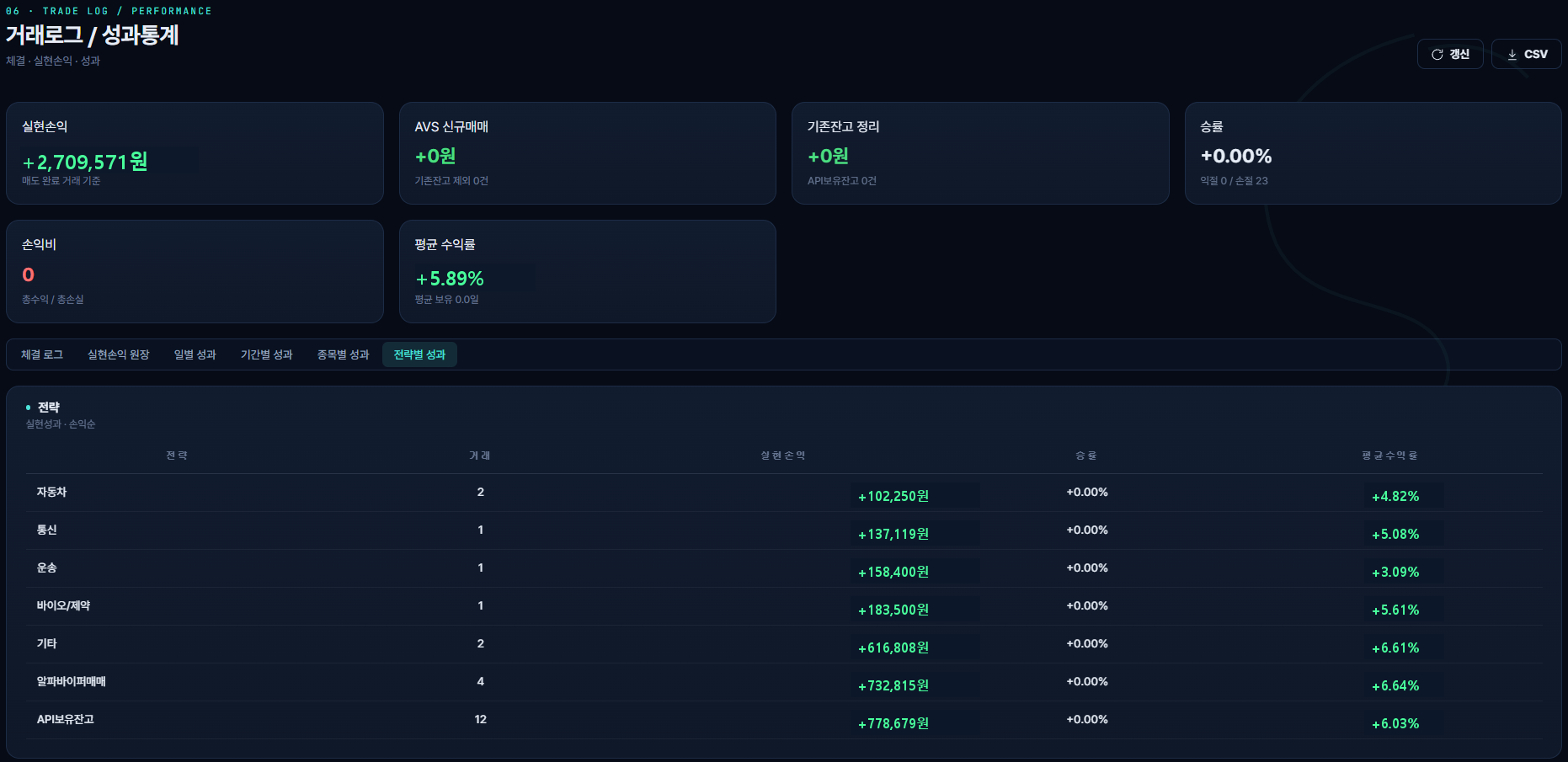Image resolution: width=1568 pixels, height=762 pixels.
Task: Export data with the CSV button
Action: tap(1527, 54)
